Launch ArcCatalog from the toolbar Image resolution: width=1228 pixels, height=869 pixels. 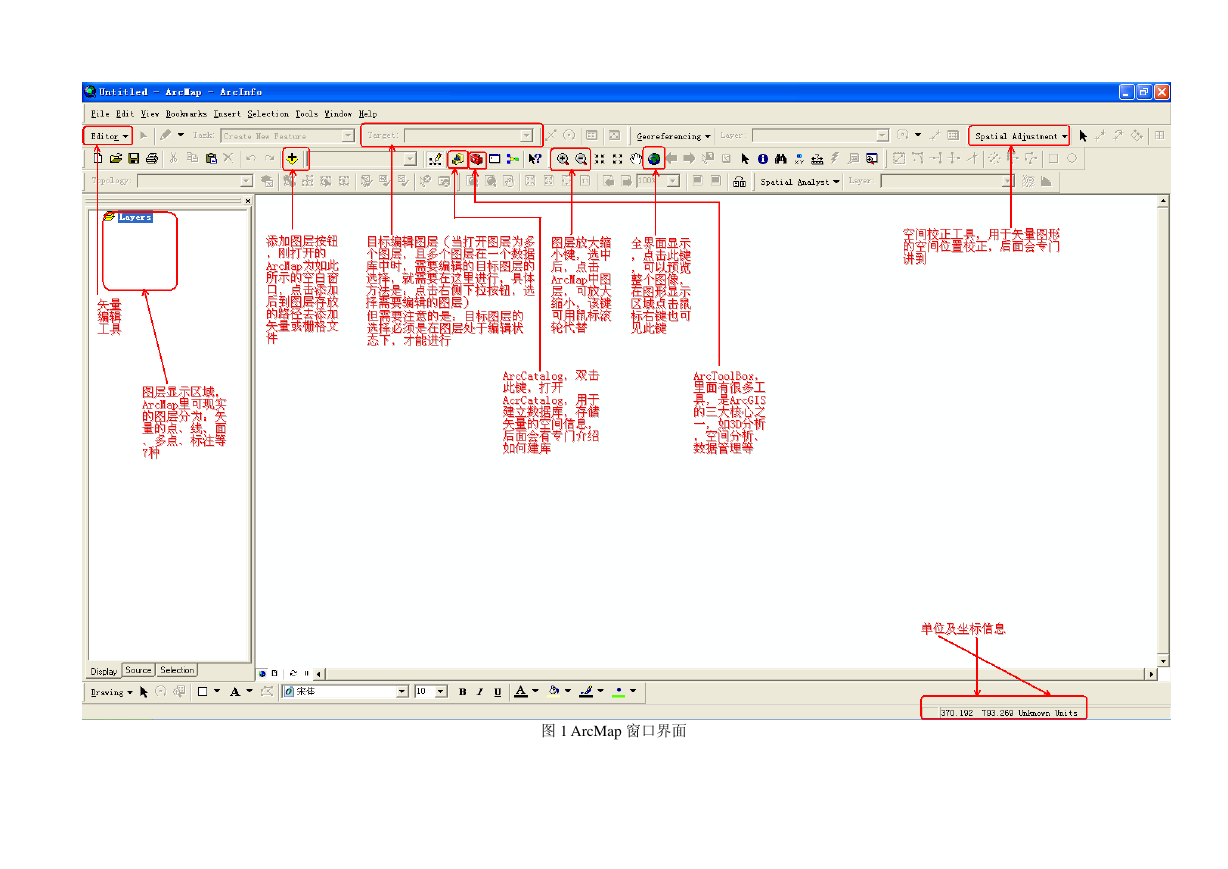coord(457,158)
